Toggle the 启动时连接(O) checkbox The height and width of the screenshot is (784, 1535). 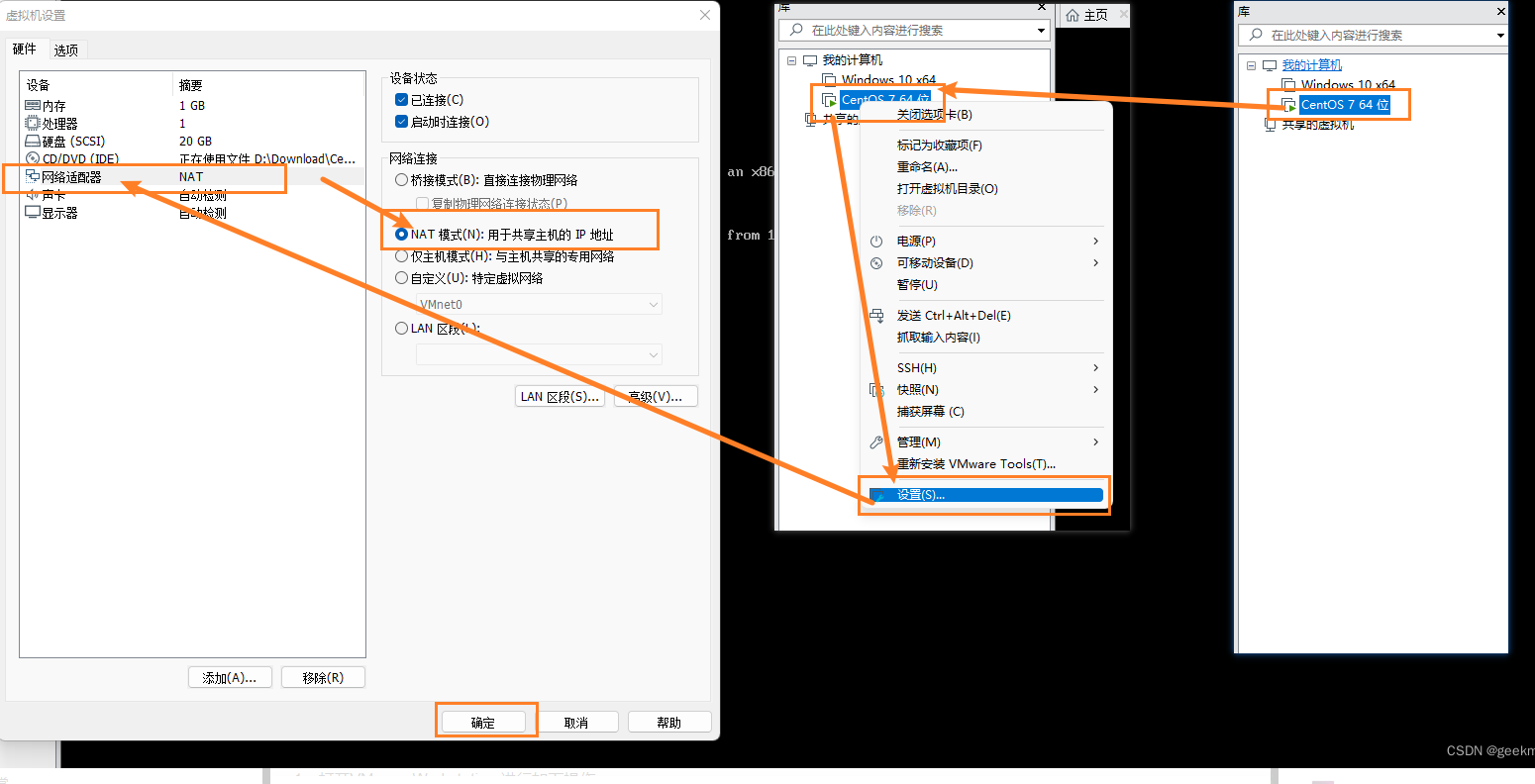(401, 122)
